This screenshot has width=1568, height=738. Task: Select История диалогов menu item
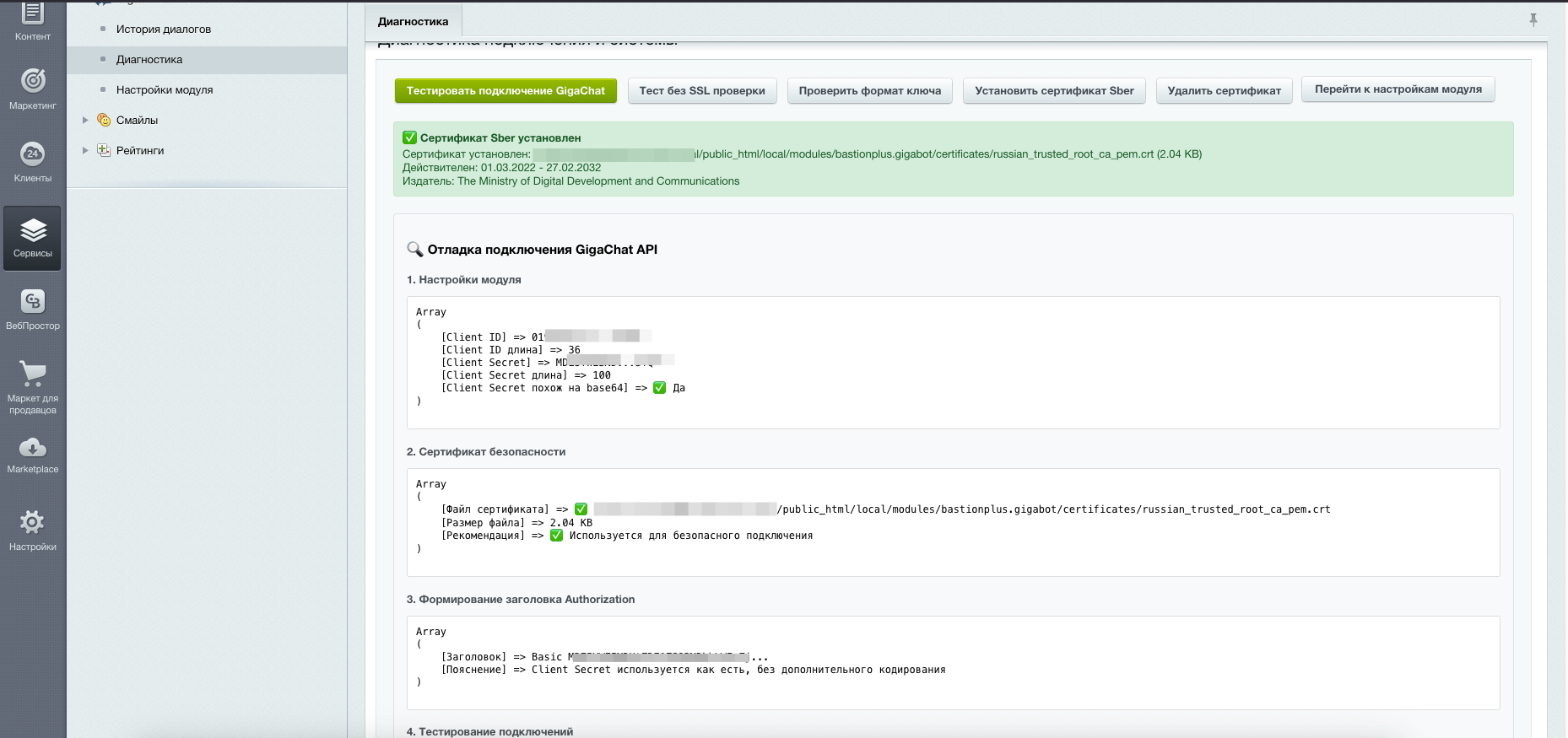[x=164, y=29]
